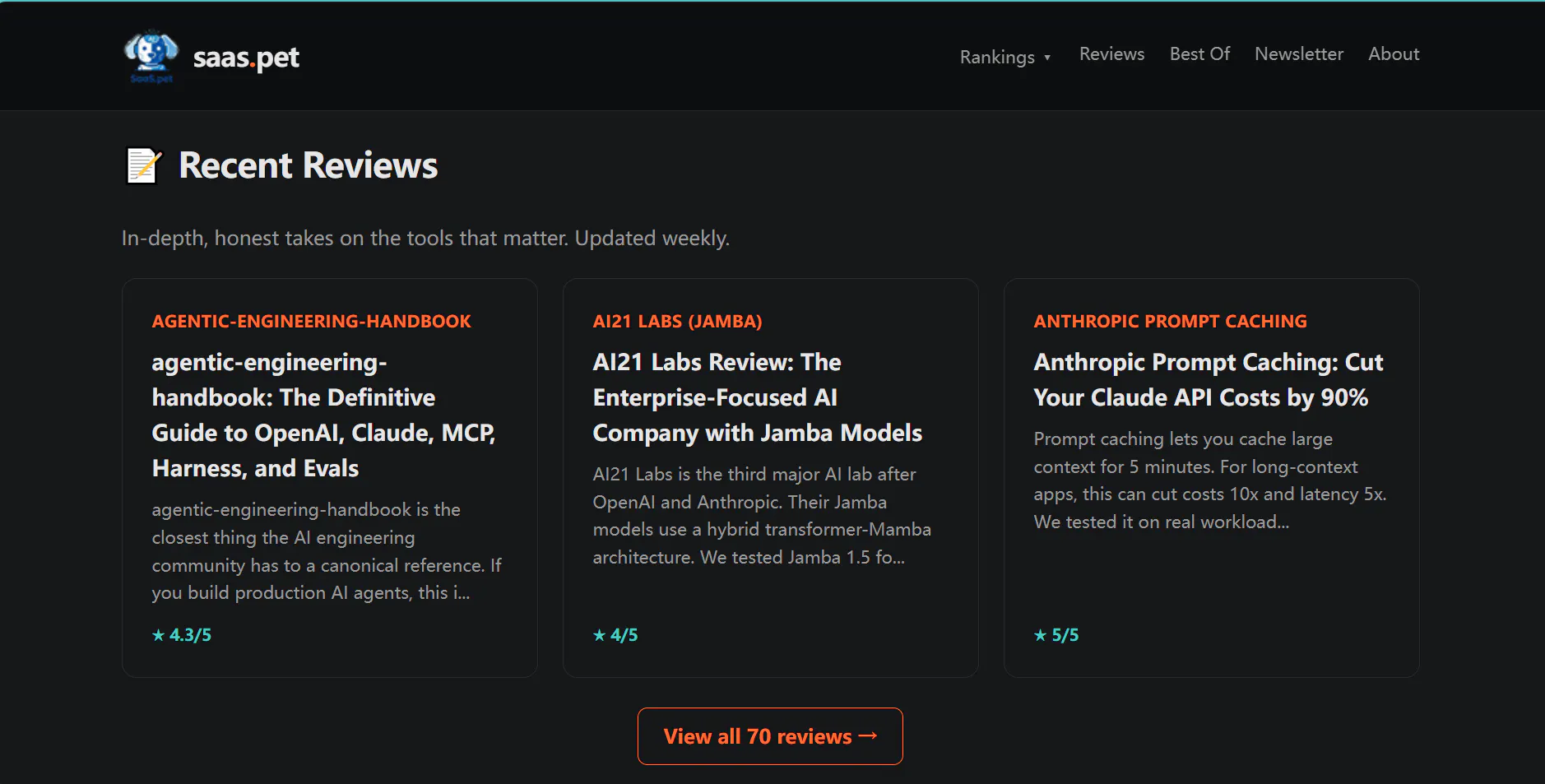Click the Prompt caching review excerpt
The height and width of the screenshot is (784, 1545).
(1210, 480)
